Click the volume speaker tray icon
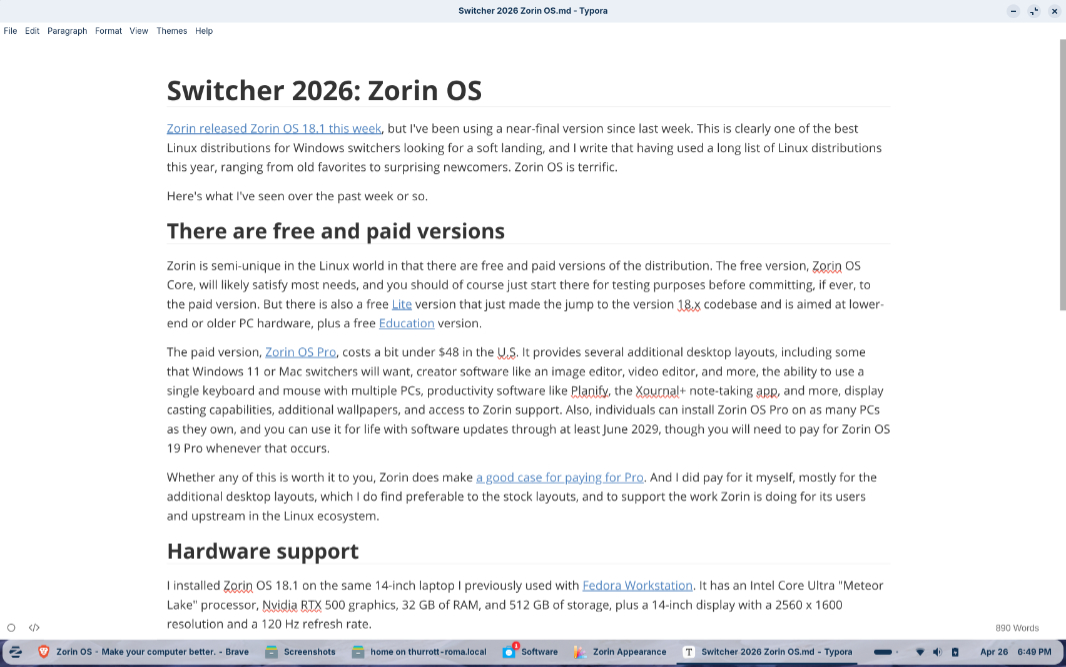This screenshot has height=667, width=1066. point(938,651)
